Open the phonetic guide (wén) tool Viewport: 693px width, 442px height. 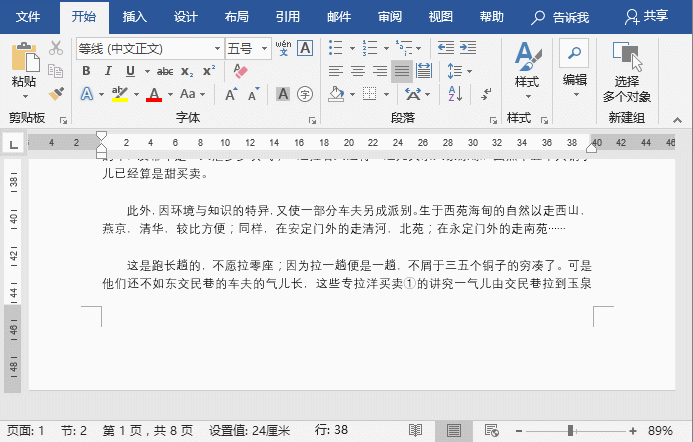[283, 48]
